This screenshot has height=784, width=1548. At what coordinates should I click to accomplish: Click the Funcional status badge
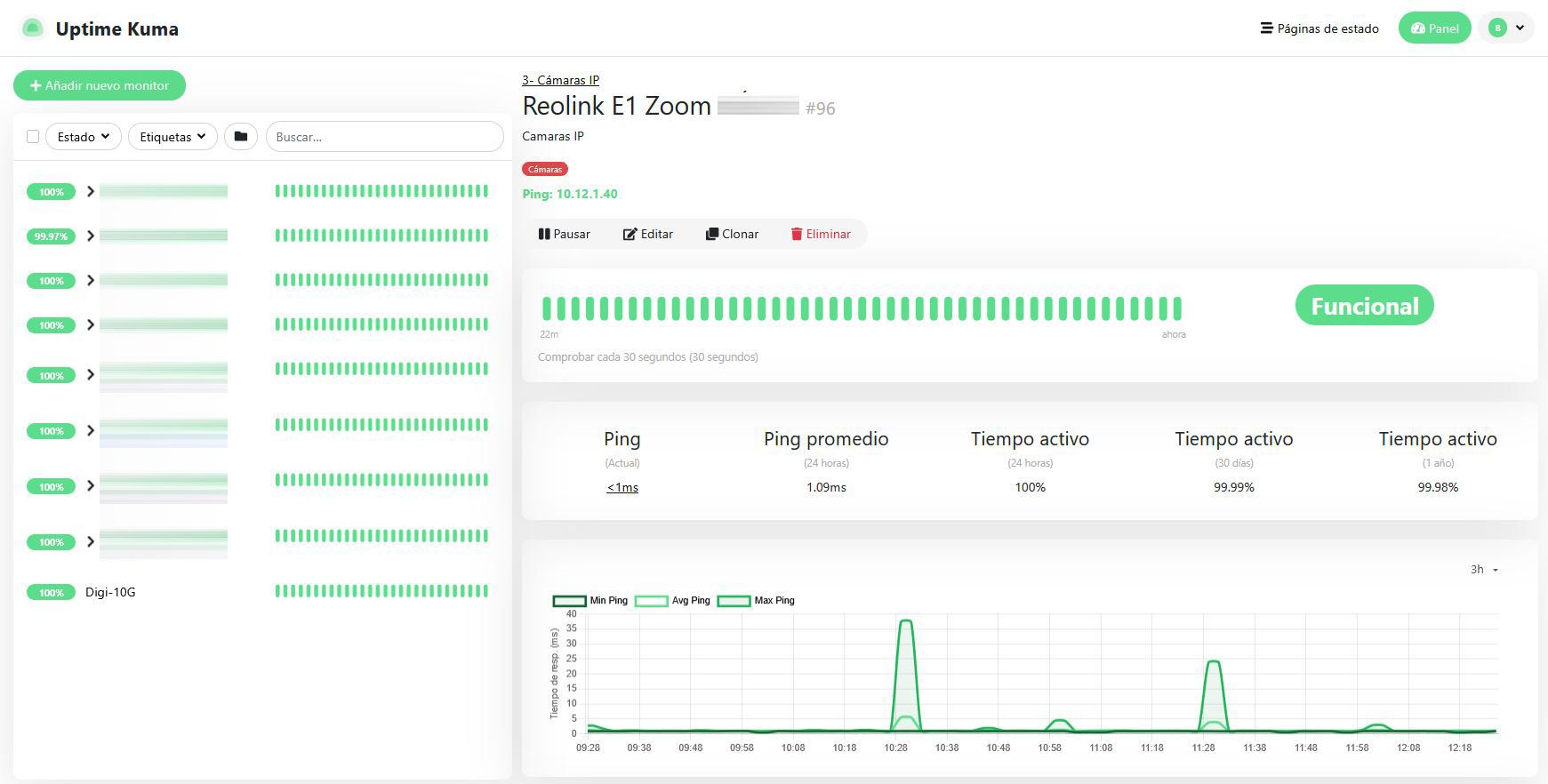tap(1364, 306)
